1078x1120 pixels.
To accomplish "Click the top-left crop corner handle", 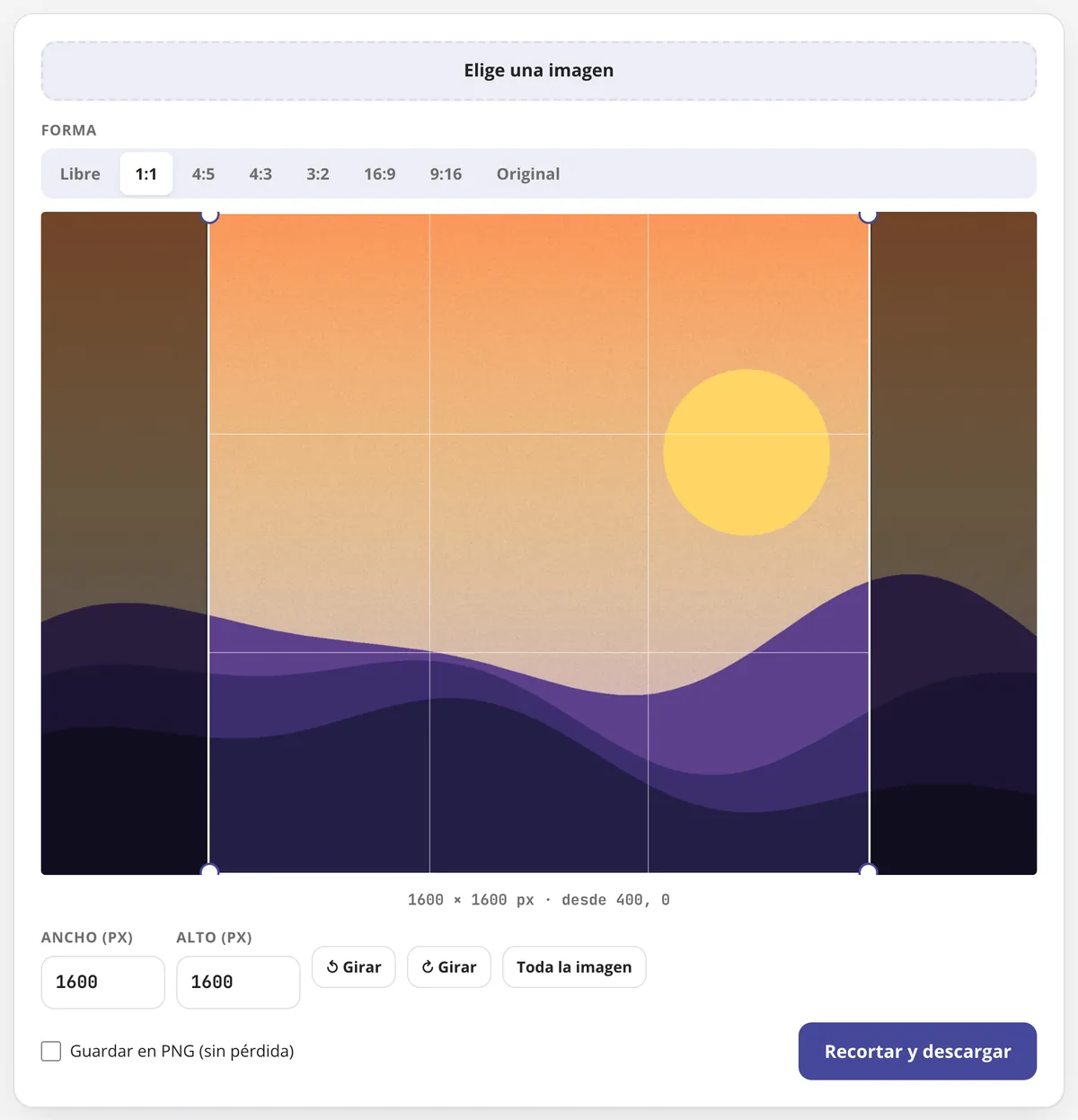I will coord(209,215).
